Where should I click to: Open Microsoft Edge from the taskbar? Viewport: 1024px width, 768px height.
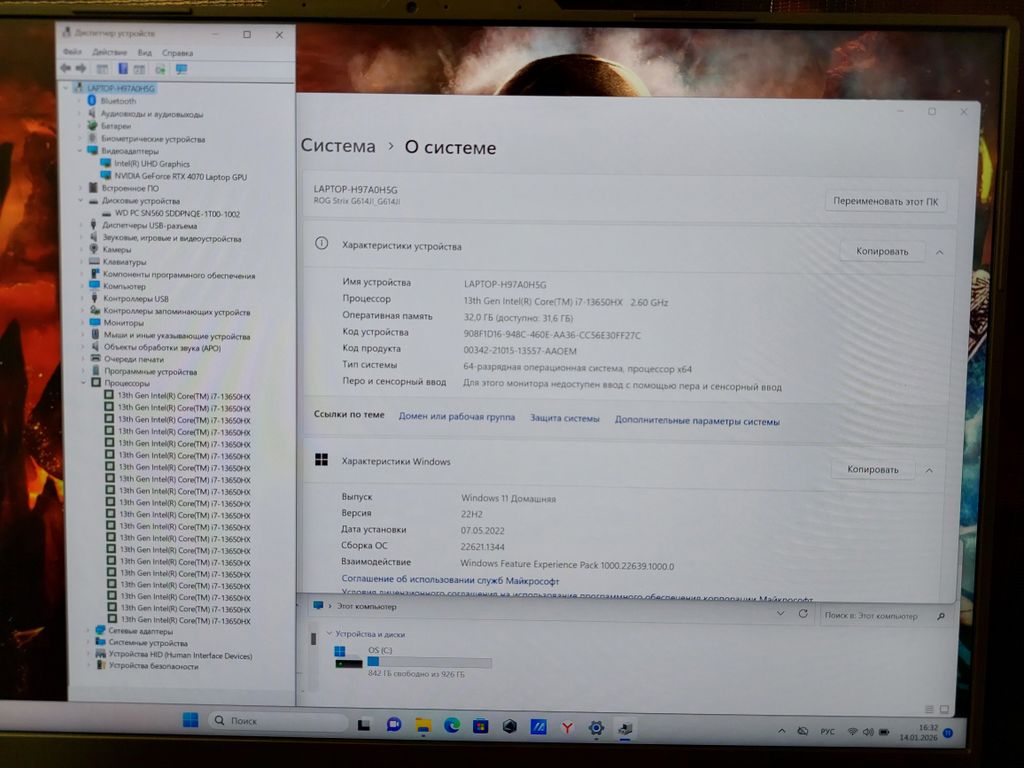[x=451, y=725]
